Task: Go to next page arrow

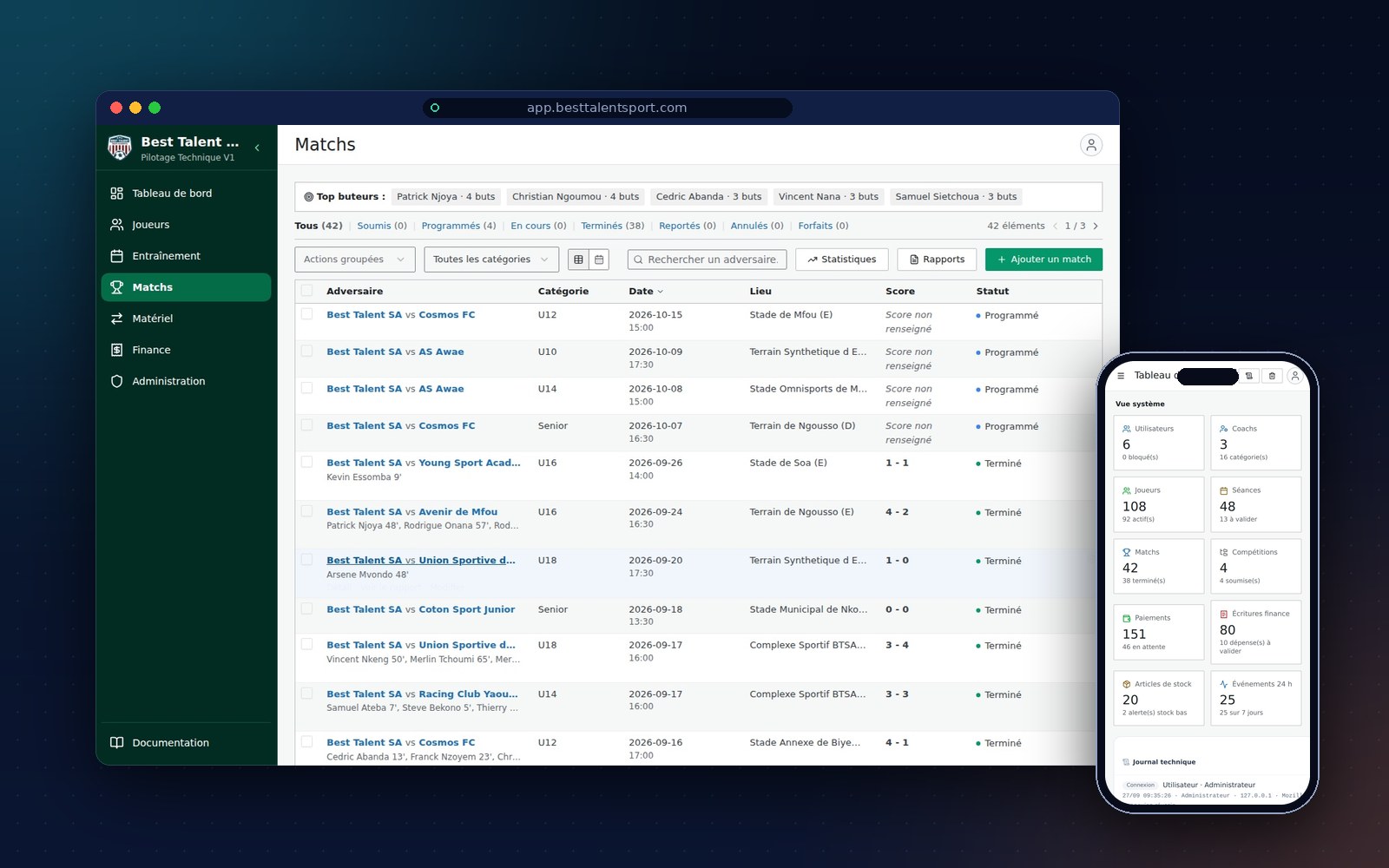Action: pyautogui.click(x=1096, y=226)
